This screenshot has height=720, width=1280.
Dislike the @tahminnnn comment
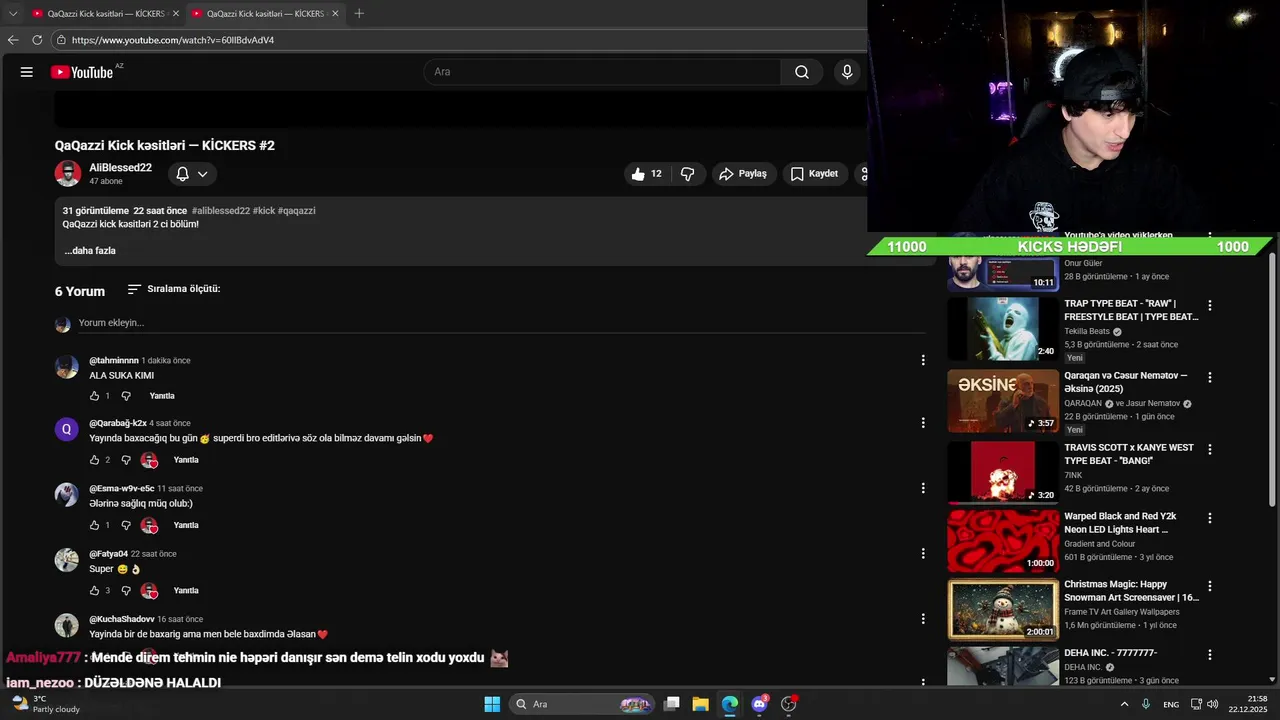126,396
